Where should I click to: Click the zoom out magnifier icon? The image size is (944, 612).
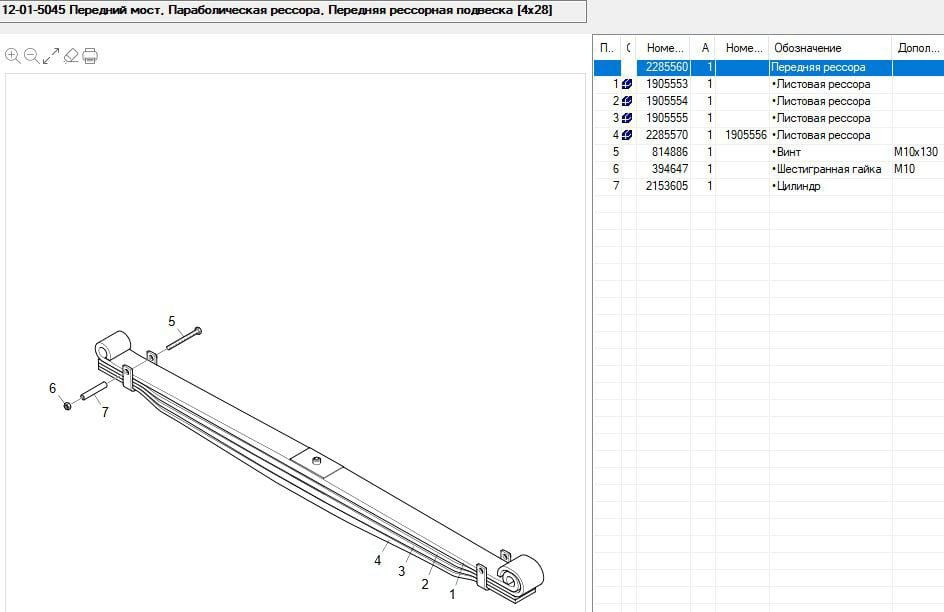(x=31, y=56)
